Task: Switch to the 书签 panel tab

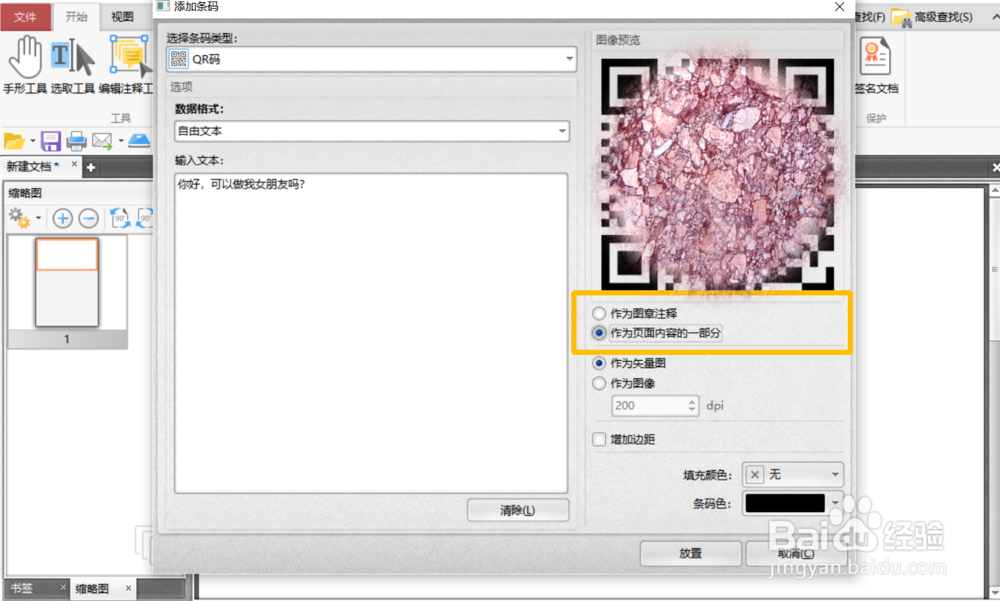Action: click(x=24, y=588)
